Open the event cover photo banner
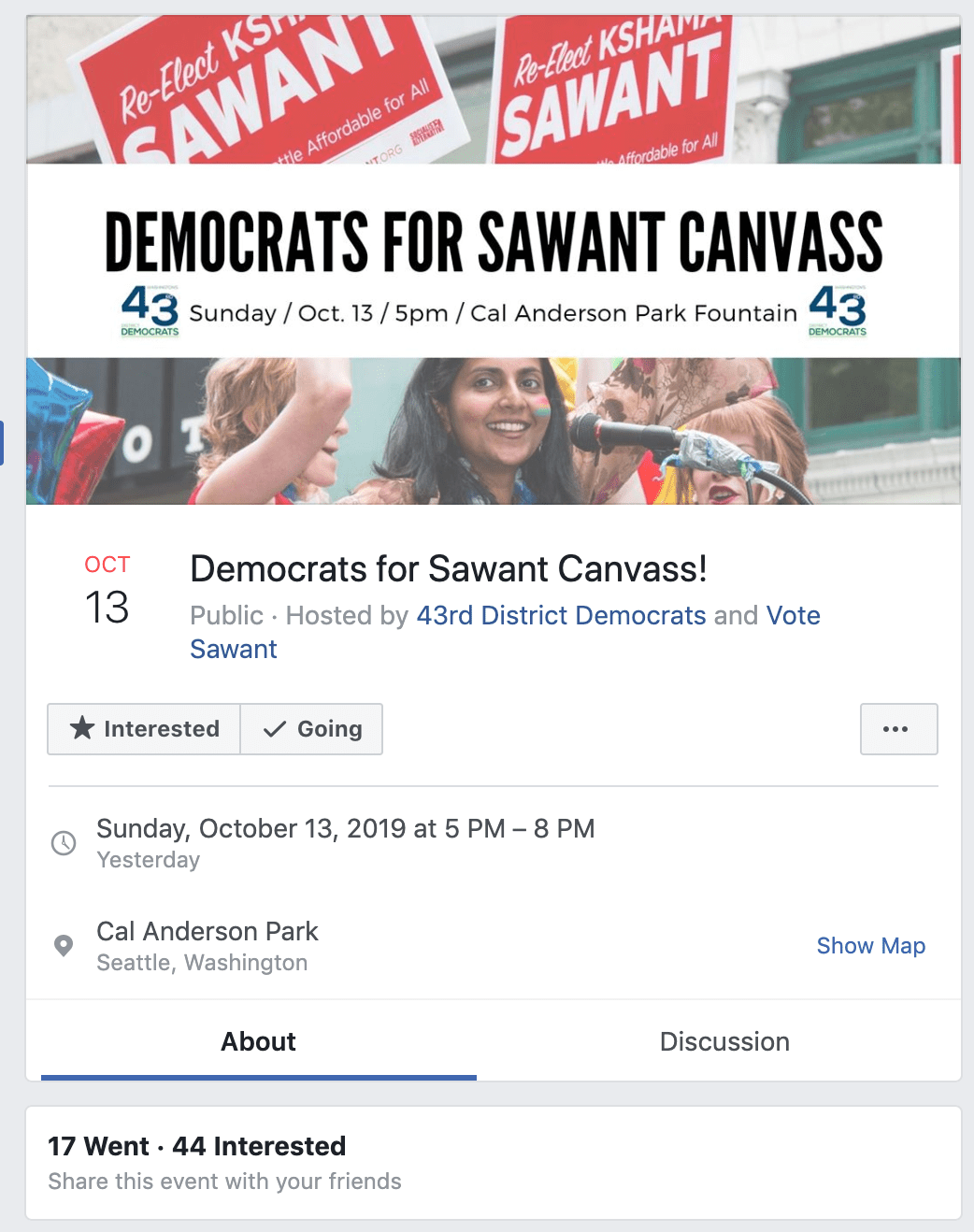This screenshot has width=974, height=1232. pos(494,260)
